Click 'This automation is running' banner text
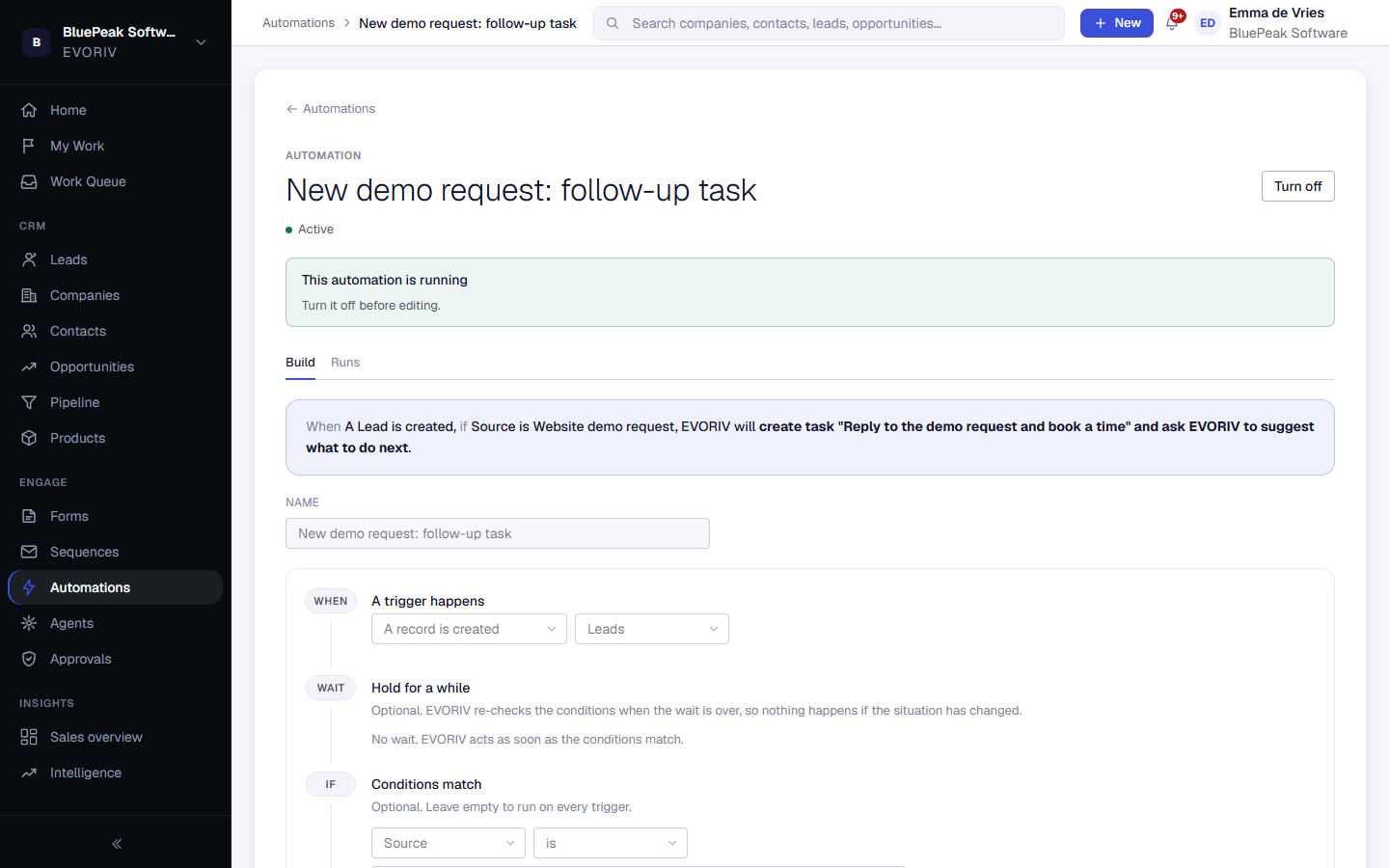The height and width of the screenshot is (868, 1389). click(x=385, y=280)
